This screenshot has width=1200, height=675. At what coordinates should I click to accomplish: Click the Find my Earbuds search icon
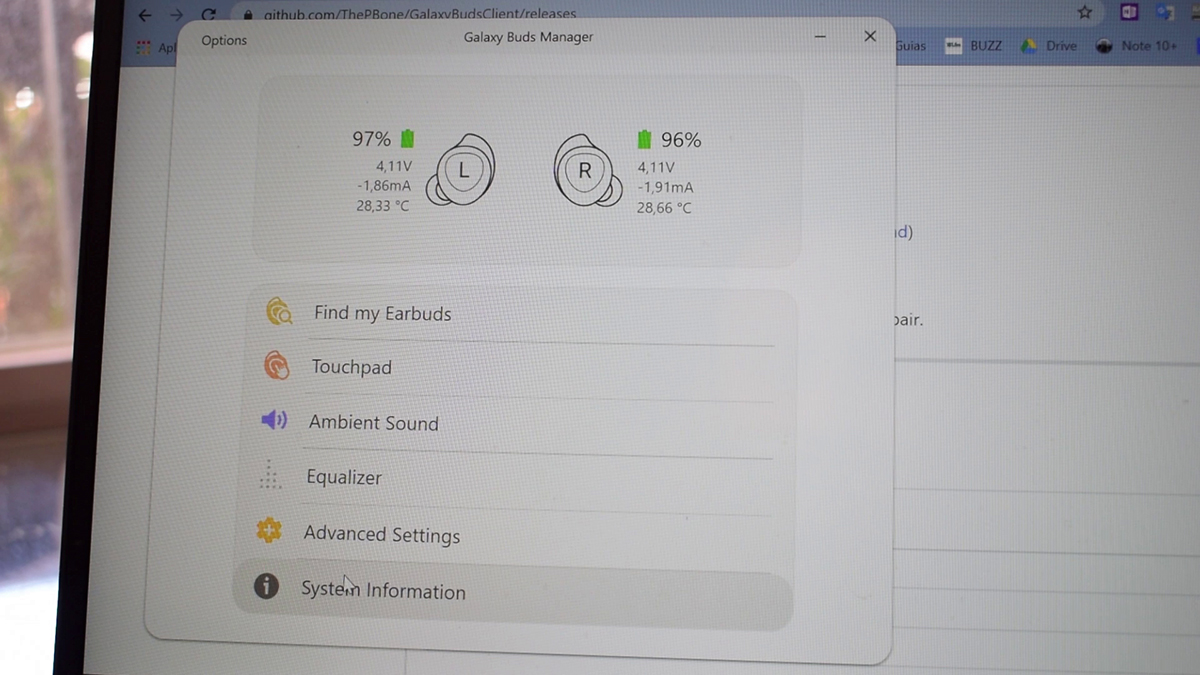pos(279,313)
